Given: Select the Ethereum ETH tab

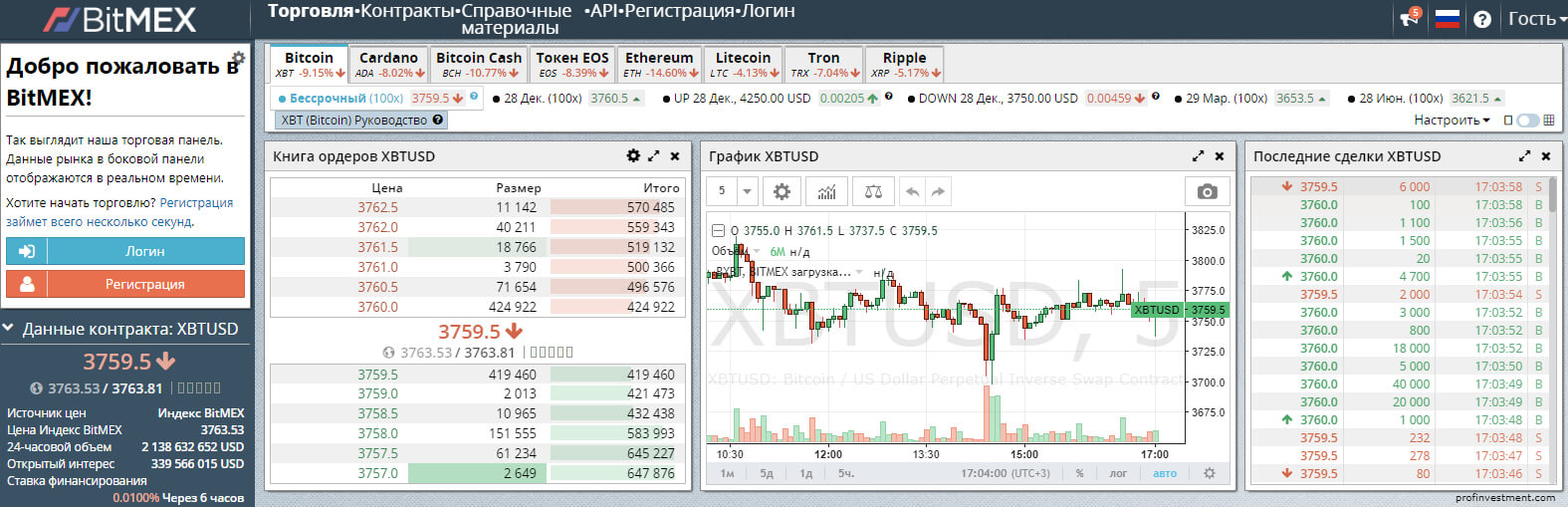Looking at the screenshot, I should [x=659, y=64].
